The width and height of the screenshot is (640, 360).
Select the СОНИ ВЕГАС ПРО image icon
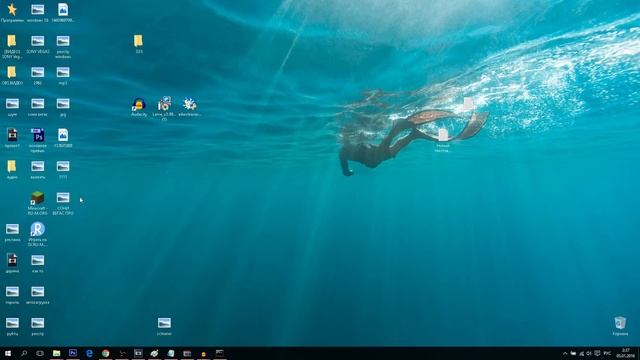63,198
